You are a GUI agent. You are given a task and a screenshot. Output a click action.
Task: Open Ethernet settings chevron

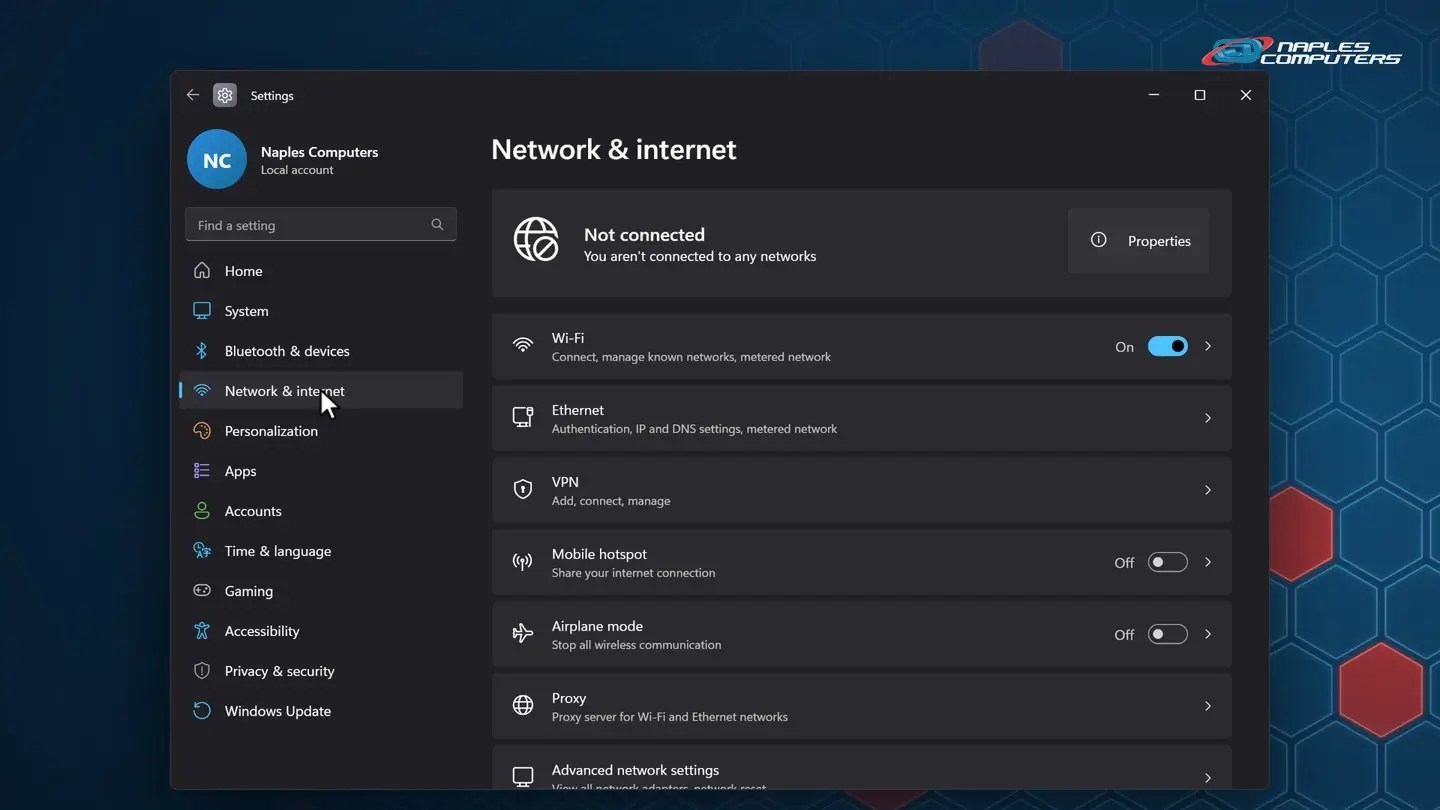(x=1208, y=418)
